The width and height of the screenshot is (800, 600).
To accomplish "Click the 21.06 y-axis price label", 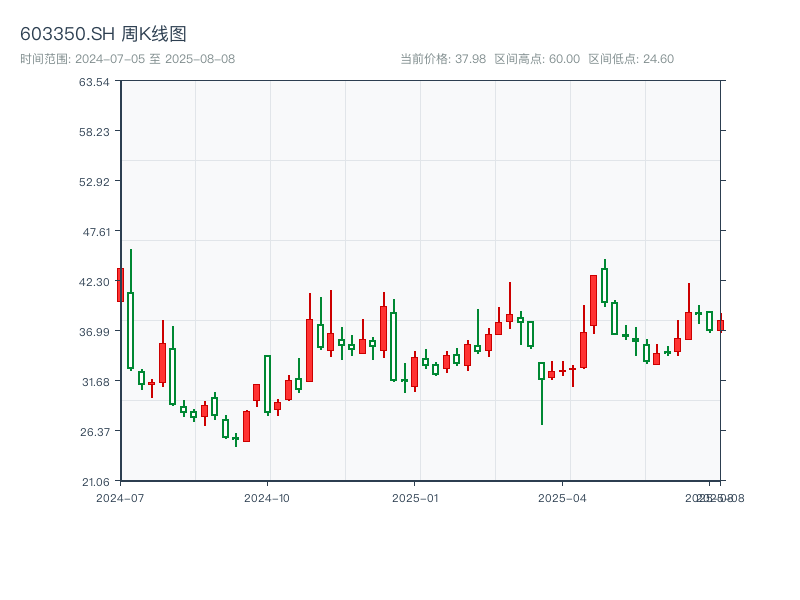I will pos(93,481).
